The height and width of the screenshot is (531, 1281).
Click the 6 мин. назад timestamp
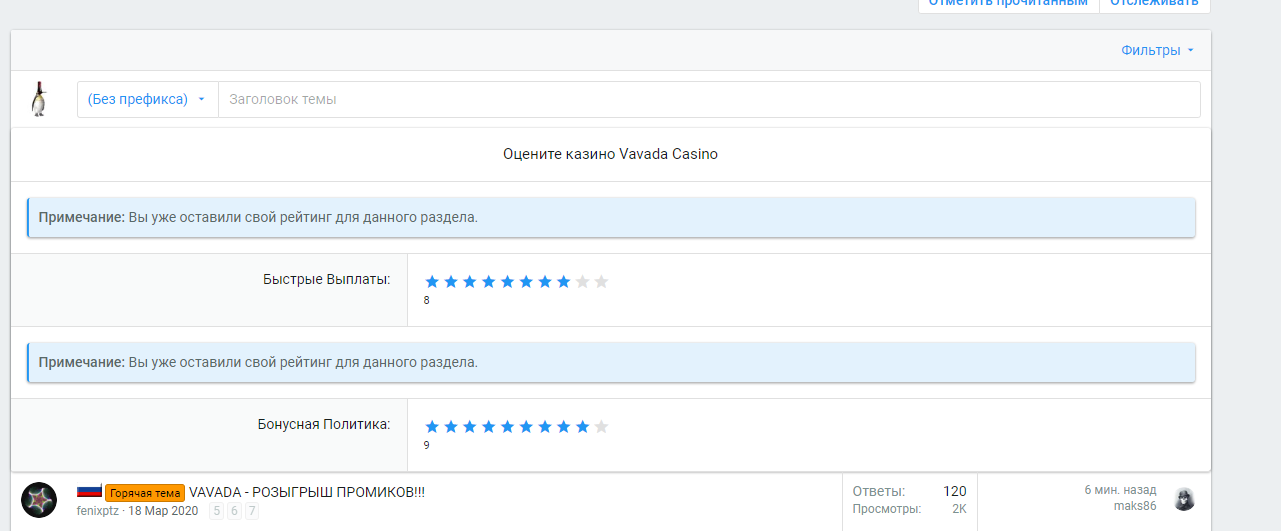[x=1120, y=490]
